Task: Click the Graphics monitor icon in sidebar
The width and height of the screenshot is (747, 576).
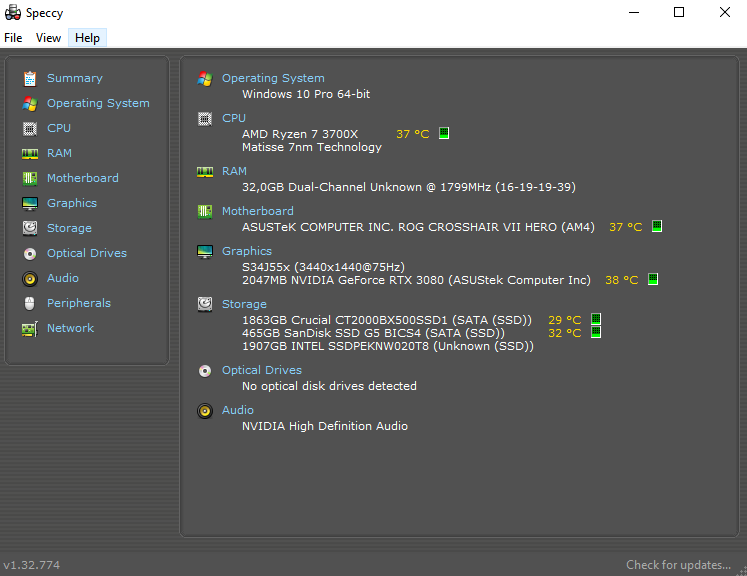Action: click(30, 203)
